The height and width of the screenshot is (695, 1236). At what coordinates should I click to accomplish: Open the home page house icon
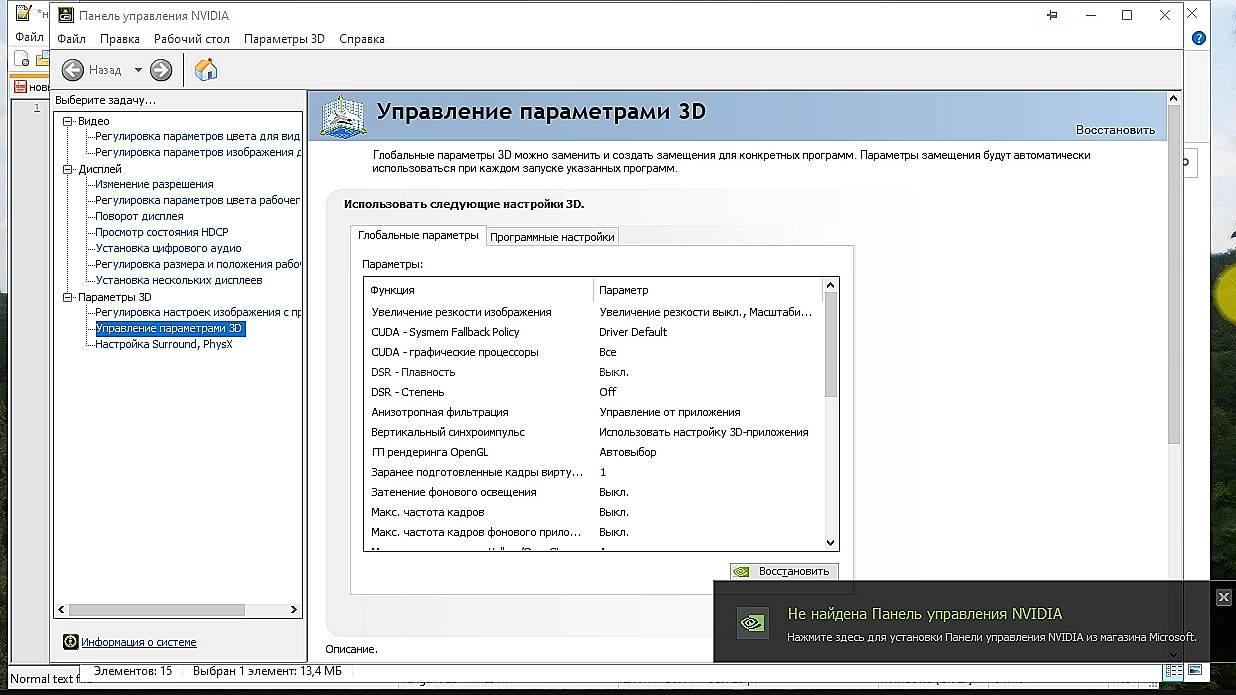pyautogui.click(x=206, y=69)
